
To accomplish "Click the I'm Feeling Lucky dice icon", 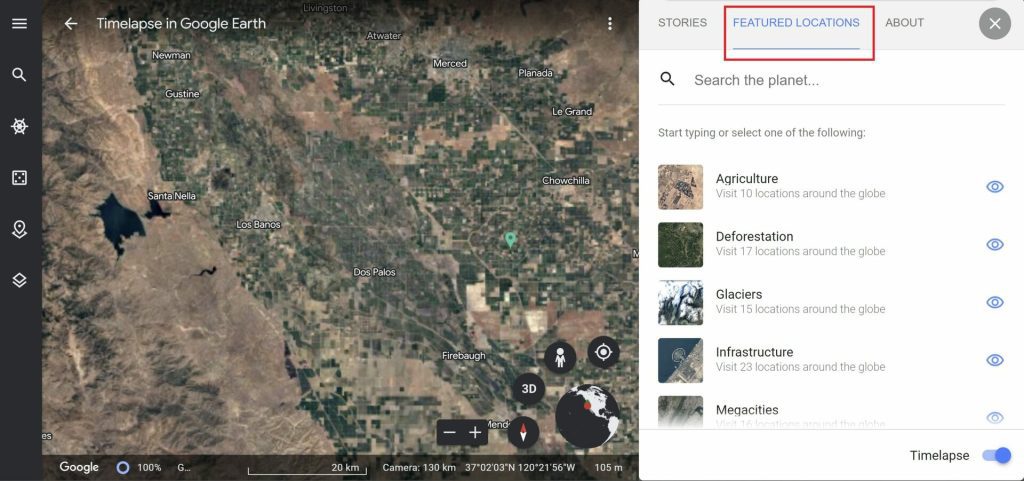I will pyautogui.click(x=20, y=178).
